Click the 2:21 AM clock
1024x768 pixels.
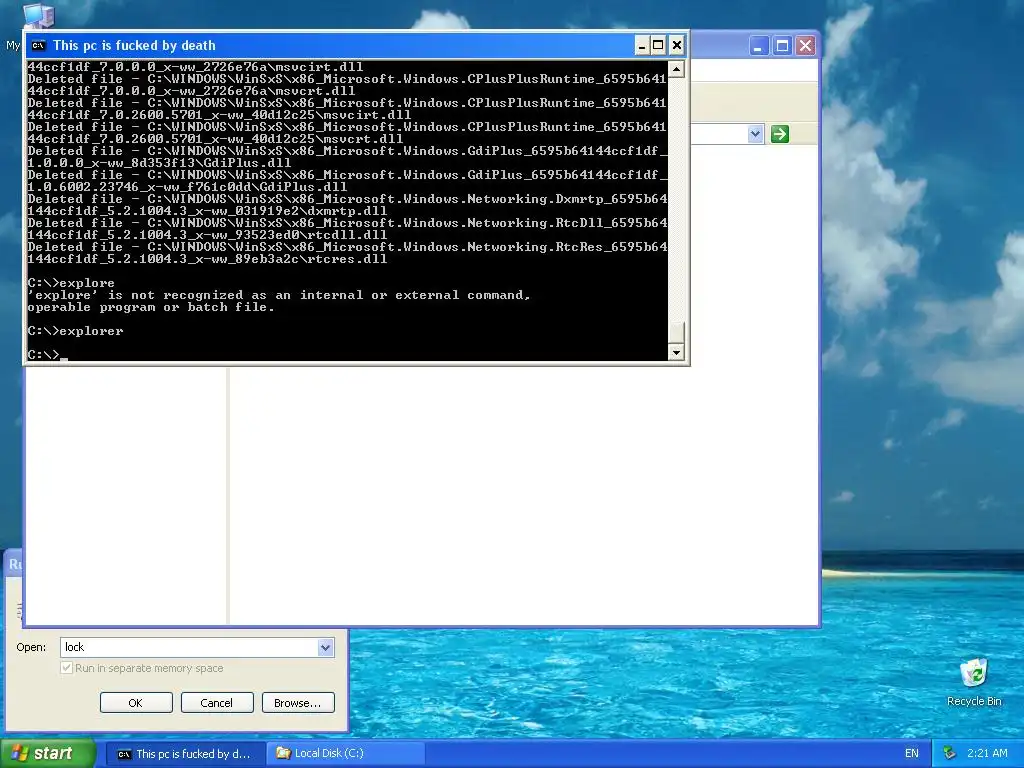pyautogui.click(x=987, y=754)
